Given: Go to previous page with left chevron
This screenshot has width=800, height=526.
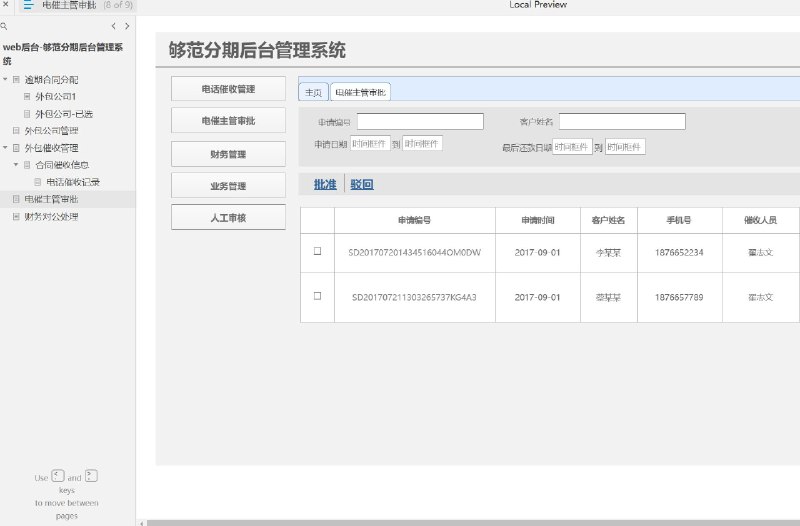Looking at the screenshot, I should tap(113, 26).
